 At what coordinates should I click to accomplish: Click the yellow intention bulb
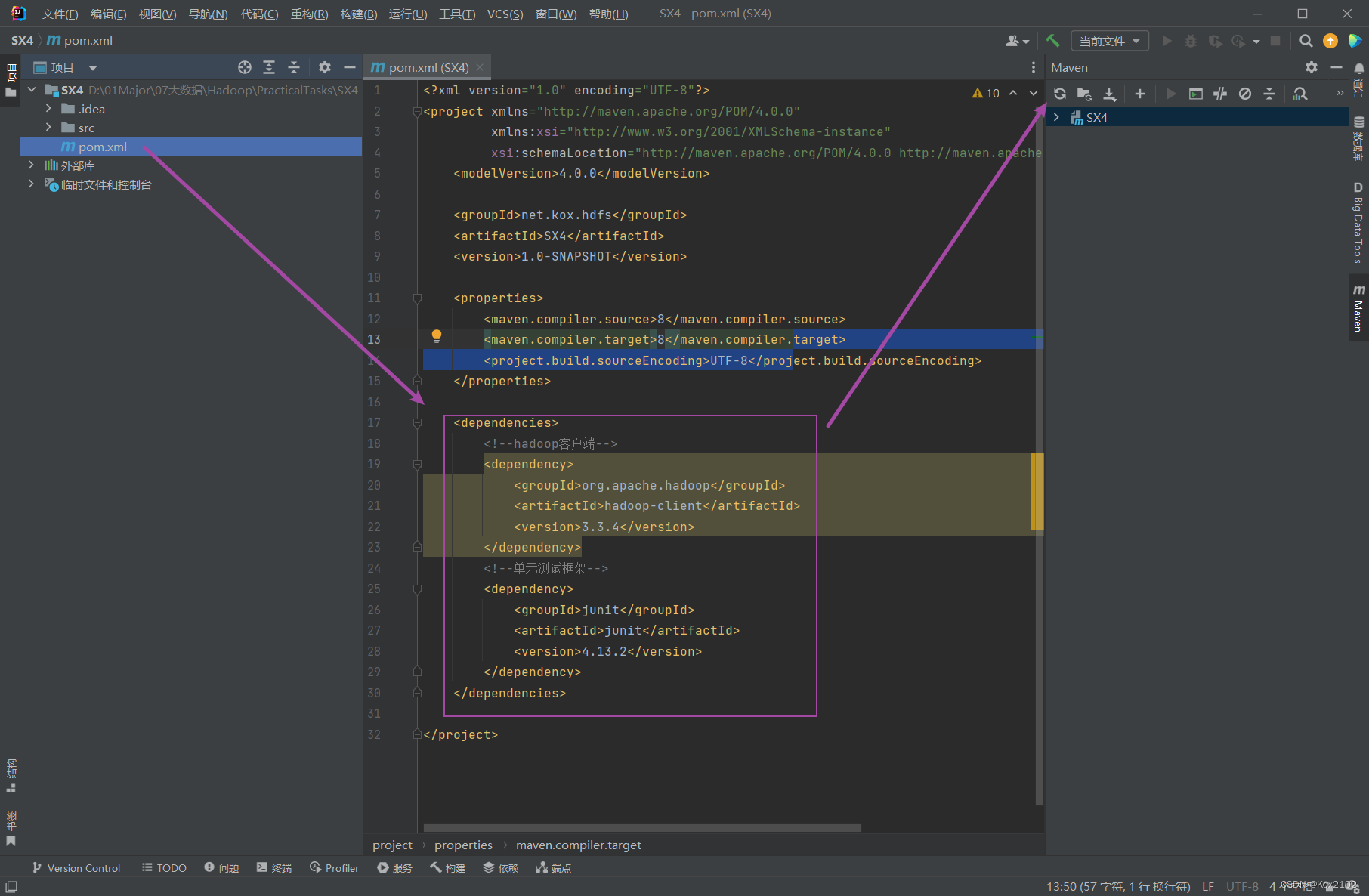[x=436, y=337]
